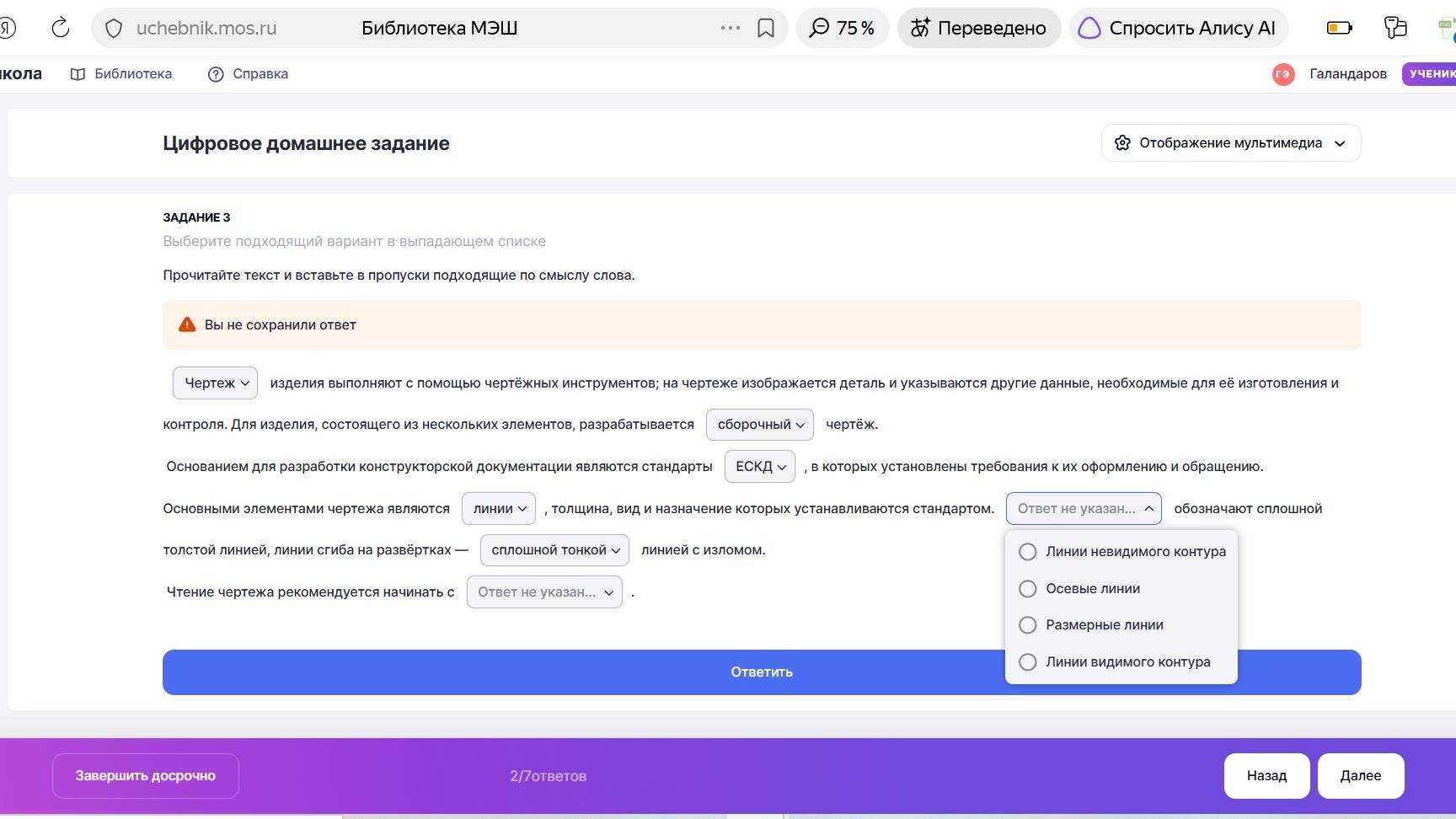The width and height of the screenshot is (1456, 819).
Task: Reload the page with the refresh icon
Action: point(61,28)
